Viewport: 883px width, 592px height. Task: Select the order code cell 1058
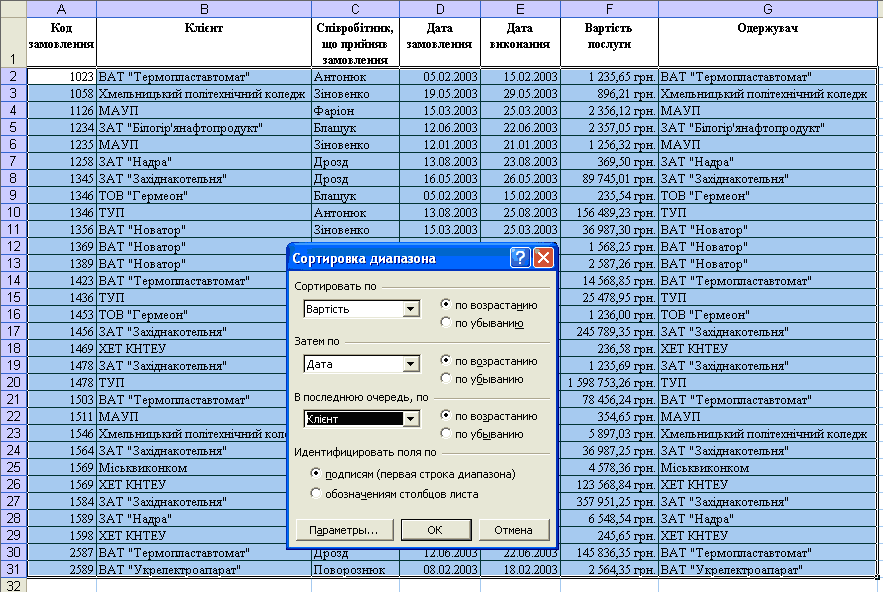coord(61,94)
